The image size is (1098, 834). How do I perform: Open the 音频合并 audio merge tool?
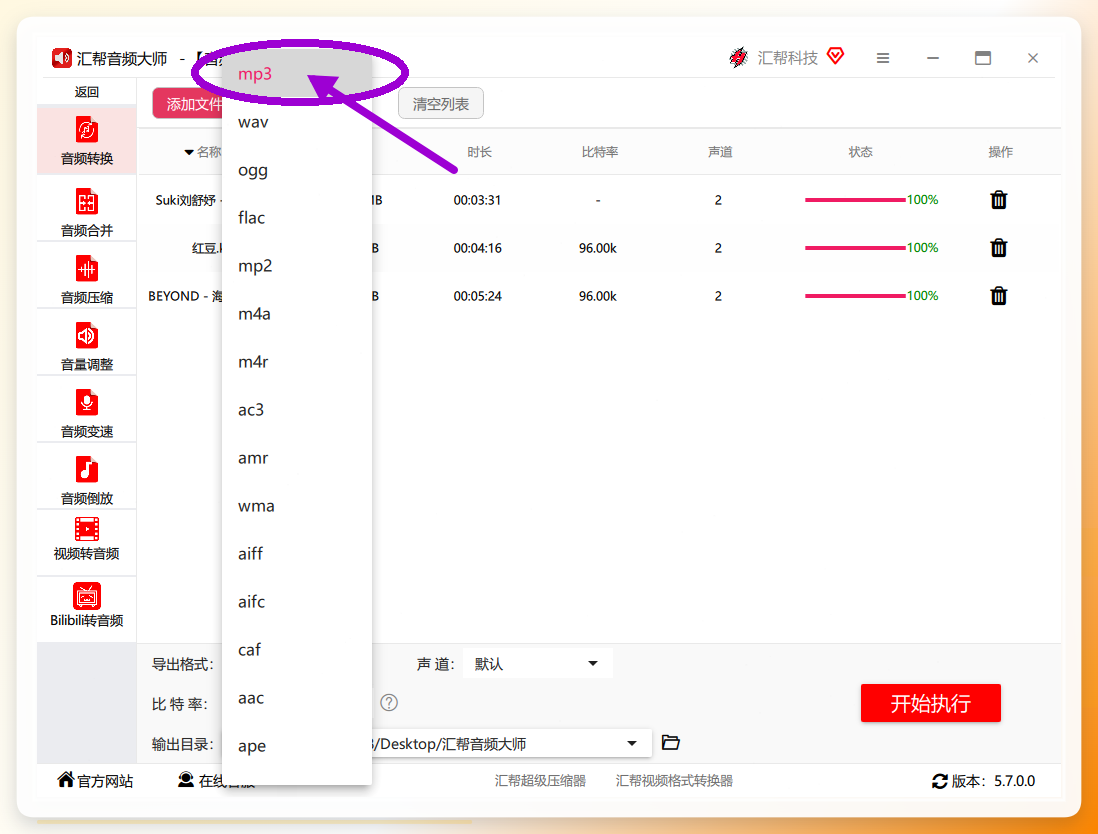click(x=87, y=213)
